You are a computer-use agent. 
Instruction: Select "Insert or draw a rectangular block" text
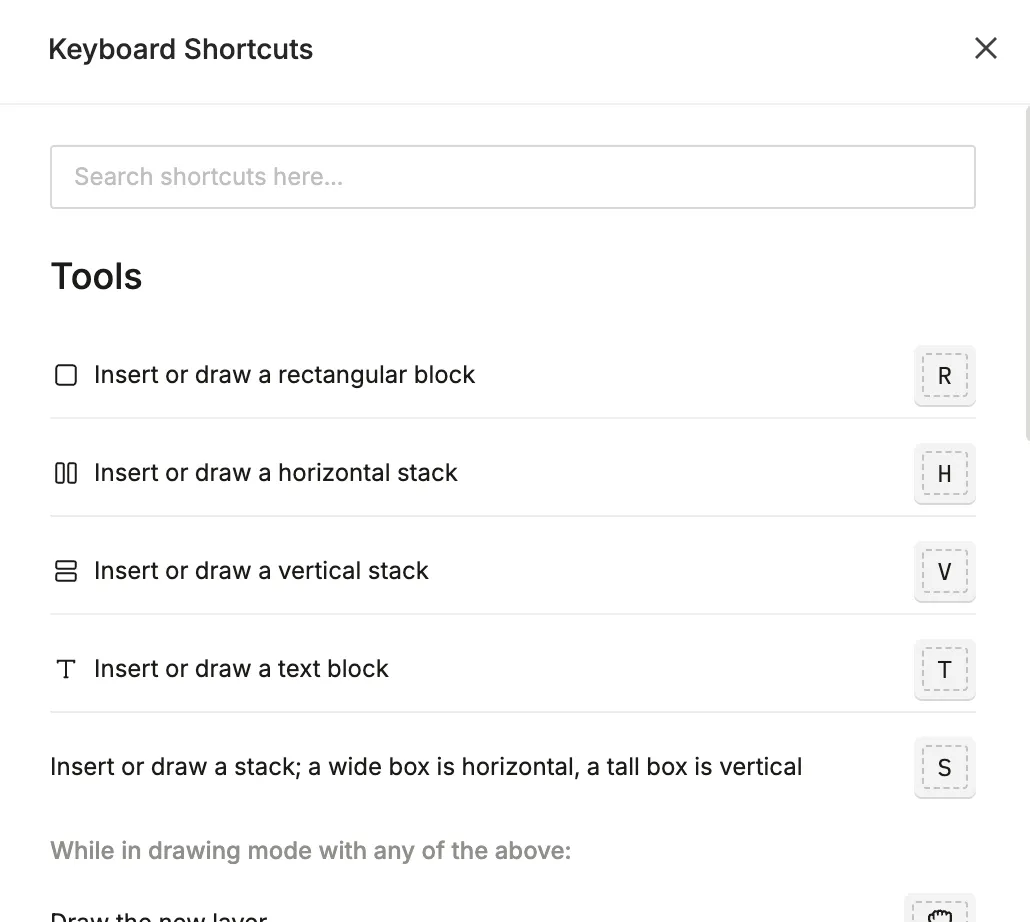284,375
